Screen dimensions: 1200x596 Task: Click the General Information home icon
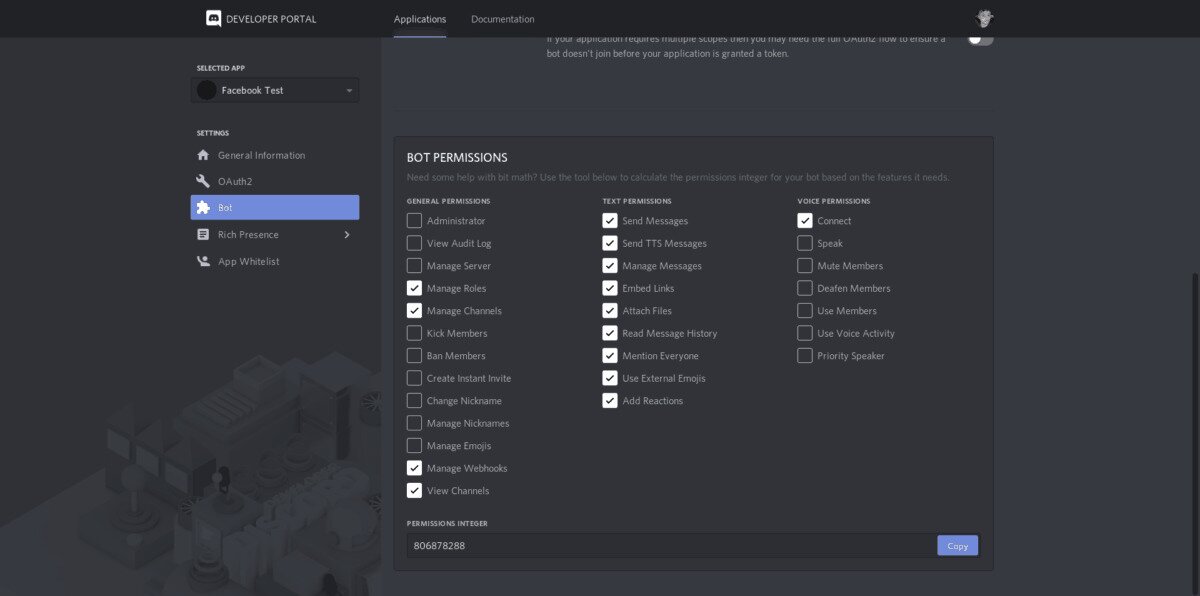click(203, 155)
